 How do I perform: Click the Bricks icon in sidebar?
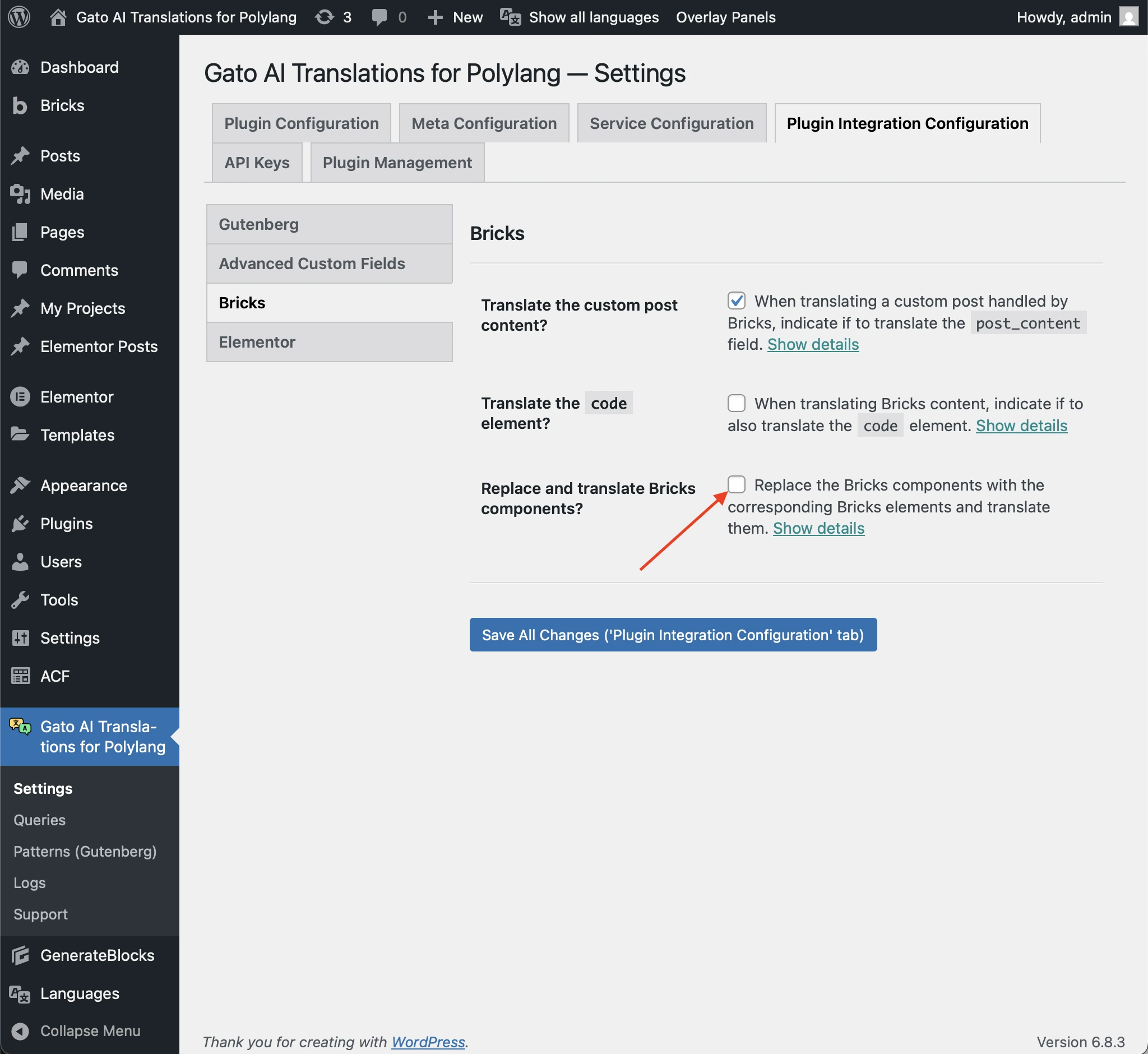(20, 105)
